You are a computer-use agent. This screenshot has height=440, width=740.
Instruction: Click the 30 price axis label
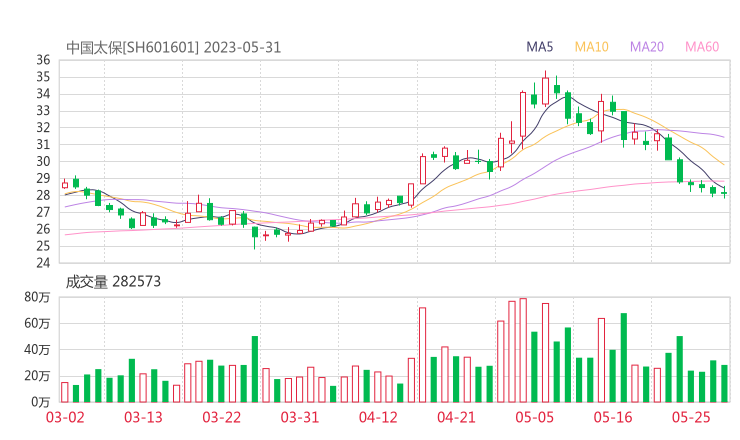pyautogui.click(x=43, y=161)
